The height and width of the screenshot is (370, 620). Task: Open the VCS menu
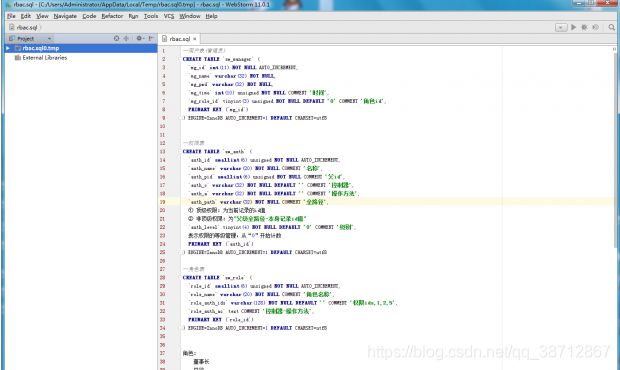169,16
